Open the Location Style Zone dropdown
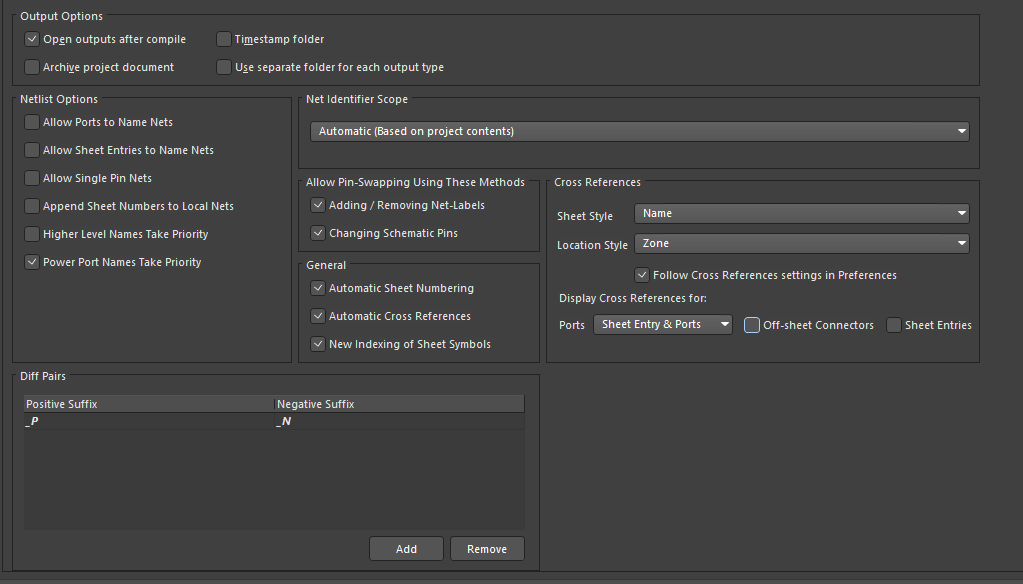This screenshot has width=1023, height=584. pyautogui.click(x=802, y=243)
